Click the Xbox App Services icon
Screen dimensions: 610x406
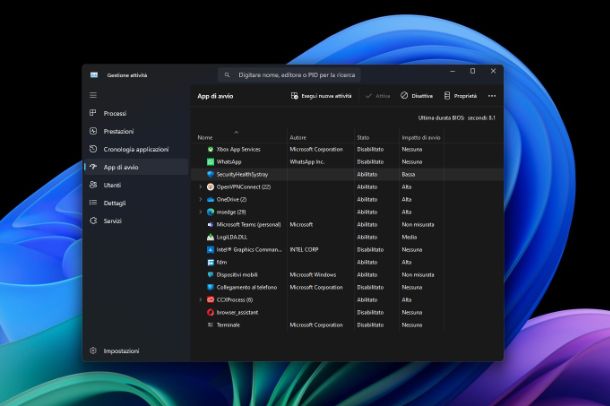210,149
